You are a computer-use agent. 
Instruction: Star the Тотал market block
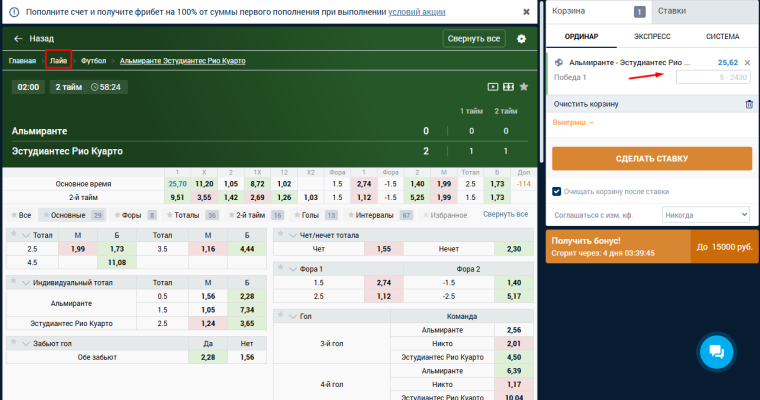coord(14,235)
